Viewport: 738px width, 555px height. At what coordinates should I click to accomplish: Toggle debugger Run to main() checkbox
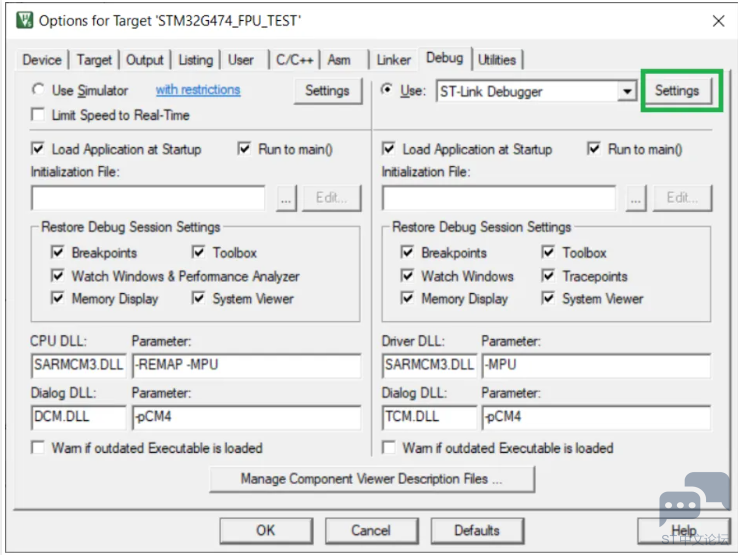pos(594,149)
